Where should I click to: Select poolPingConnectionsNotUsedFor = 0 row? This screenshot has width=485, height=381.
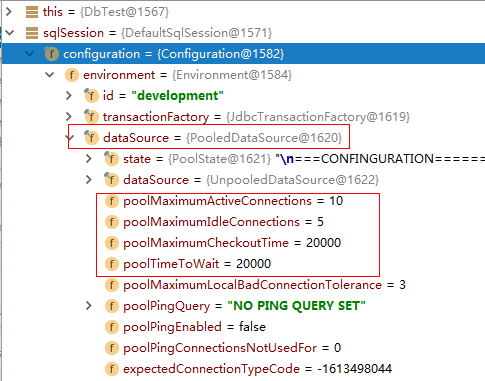tap(244, 348)
